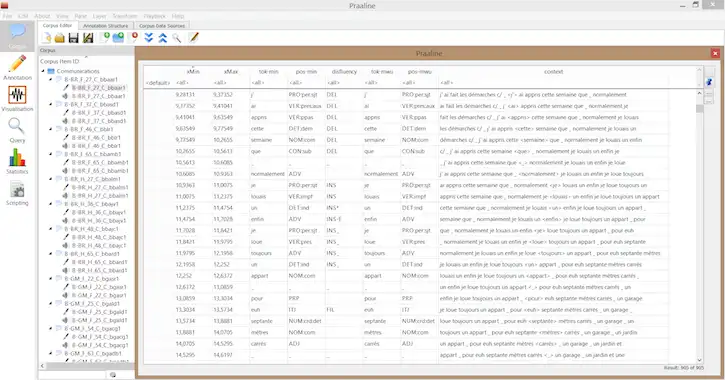This screenshot has height=380, width=725.
Task: Switch to the Annotation Structure tab
Action: point(105,26)
